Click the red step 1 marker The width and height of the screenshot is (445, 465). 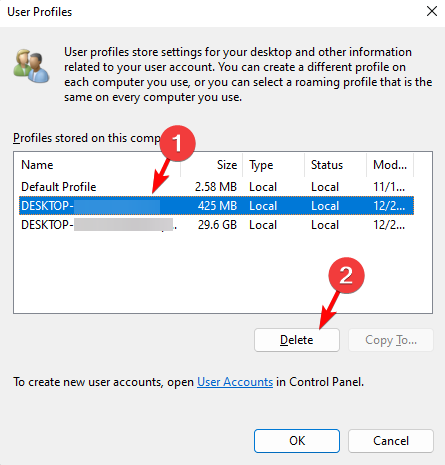coord(178,143)
